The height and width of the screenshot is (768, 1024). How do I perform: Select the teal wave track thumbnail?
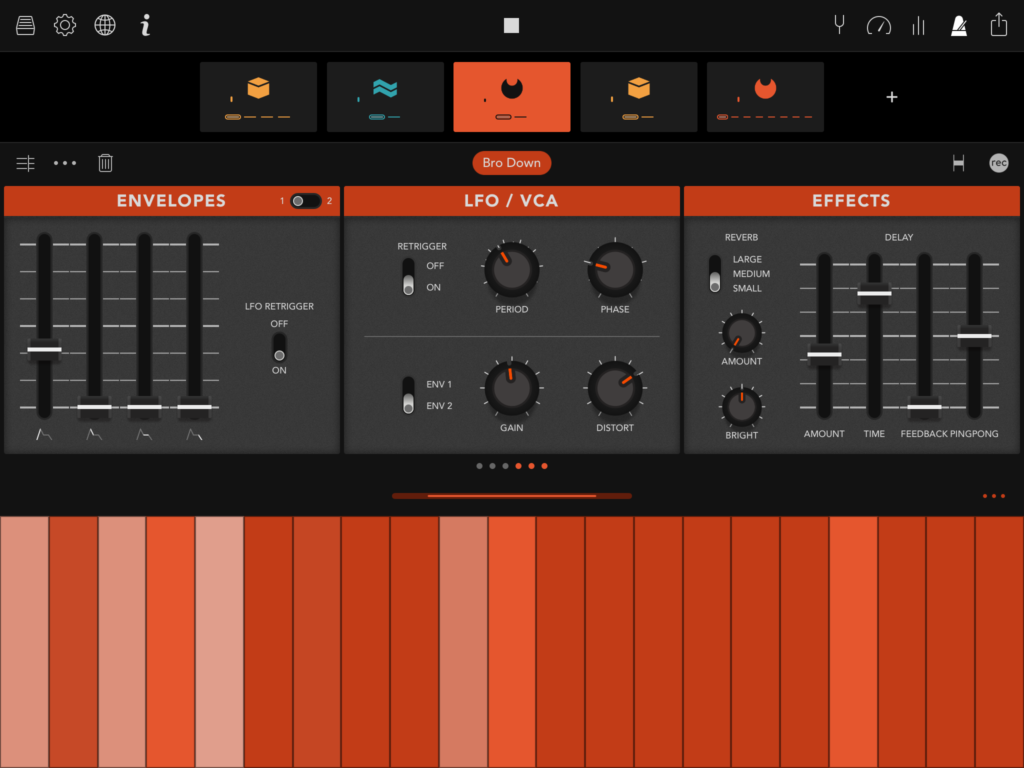pos(385,97)
